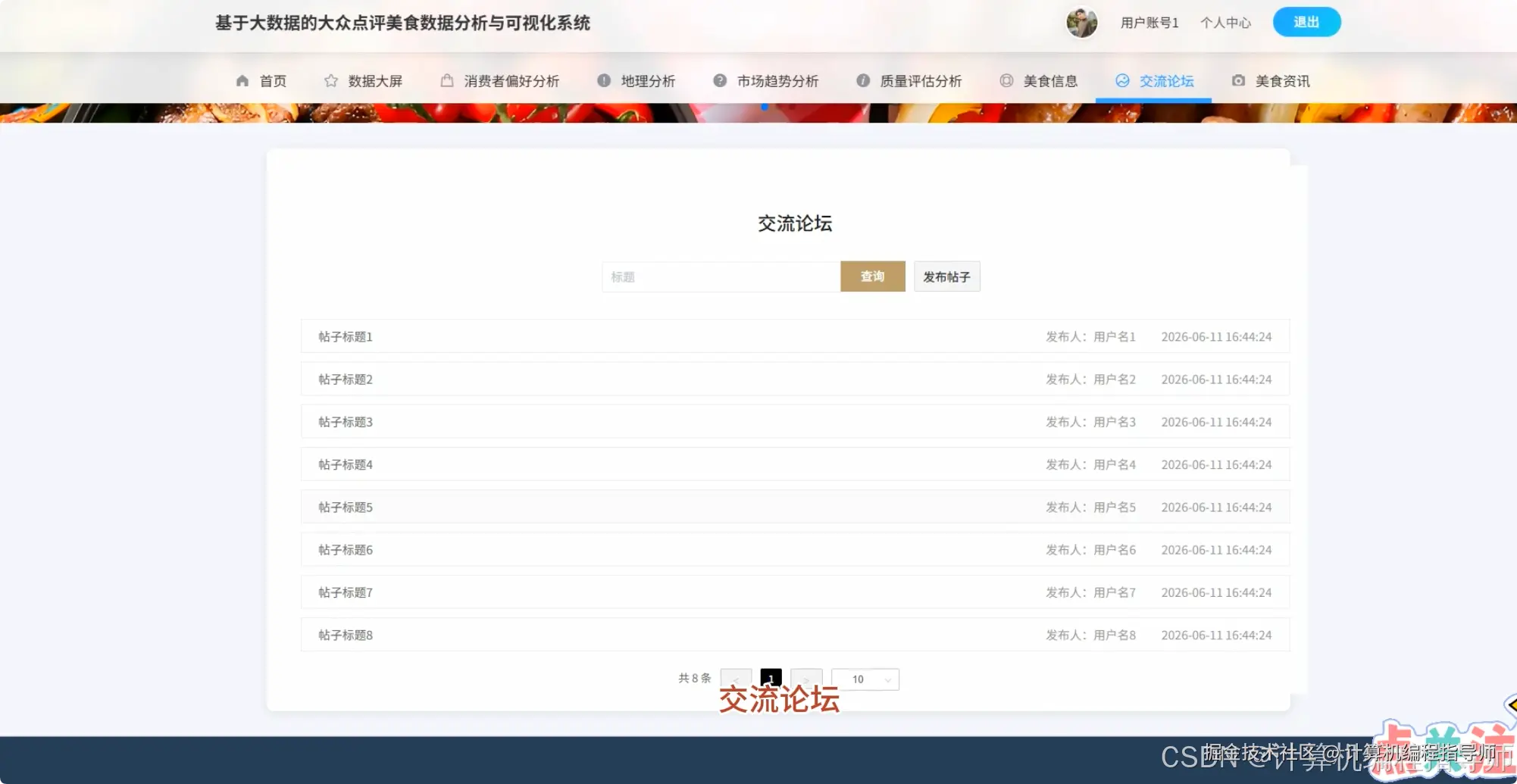
Task: Click the user avatar in the header
Action: (1082, 23)
